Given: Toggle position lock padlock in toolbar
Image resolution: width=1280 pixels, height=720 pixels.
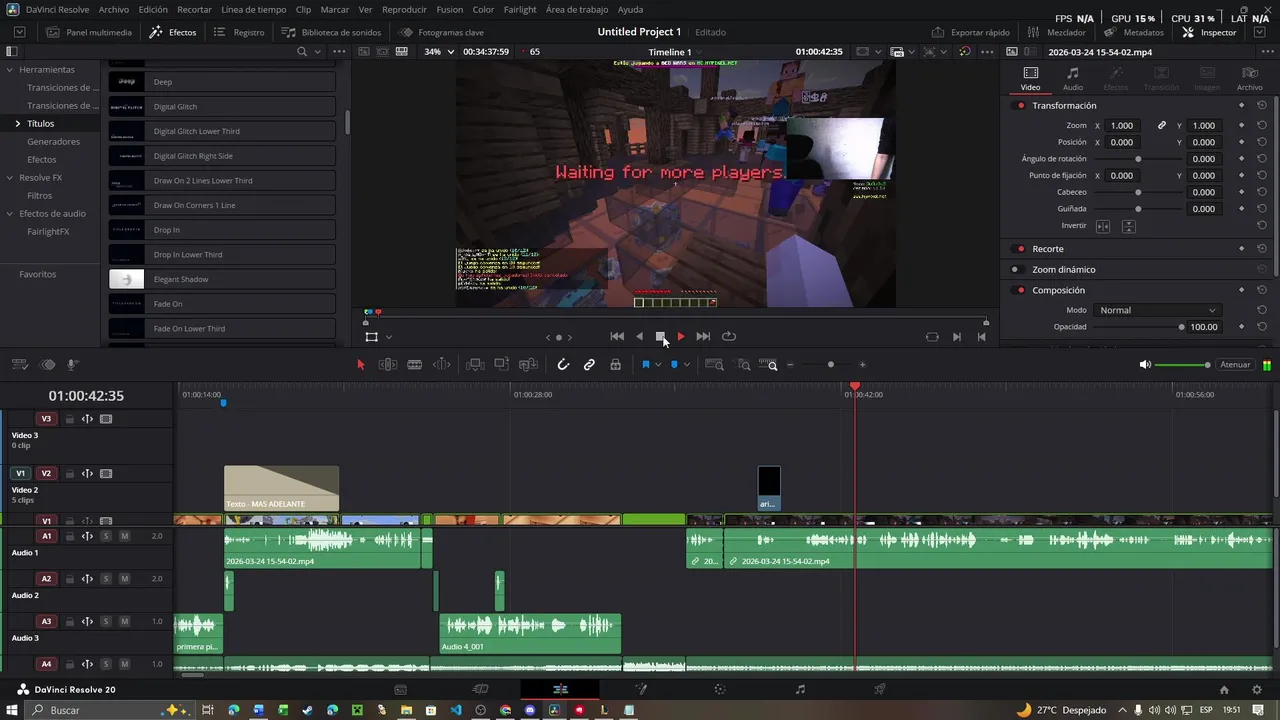Looking at the screenshot, I should (x=615, y=365).
